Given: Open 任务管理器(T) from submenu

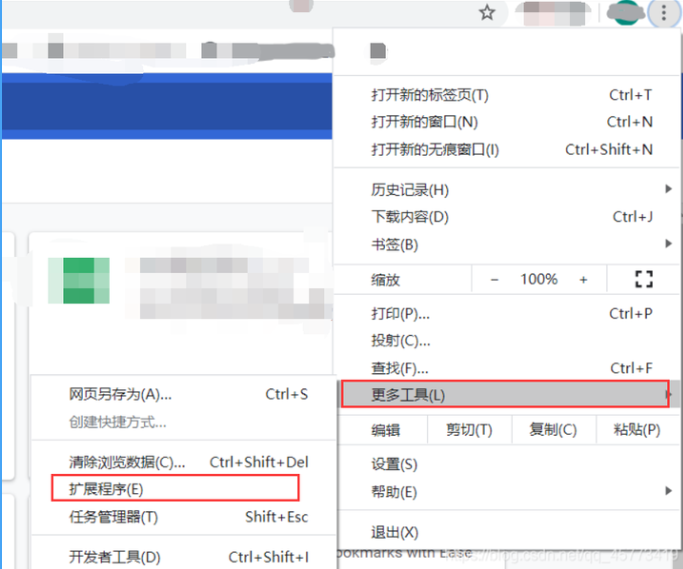Looking at the screenshot, I should coord(113,517).
